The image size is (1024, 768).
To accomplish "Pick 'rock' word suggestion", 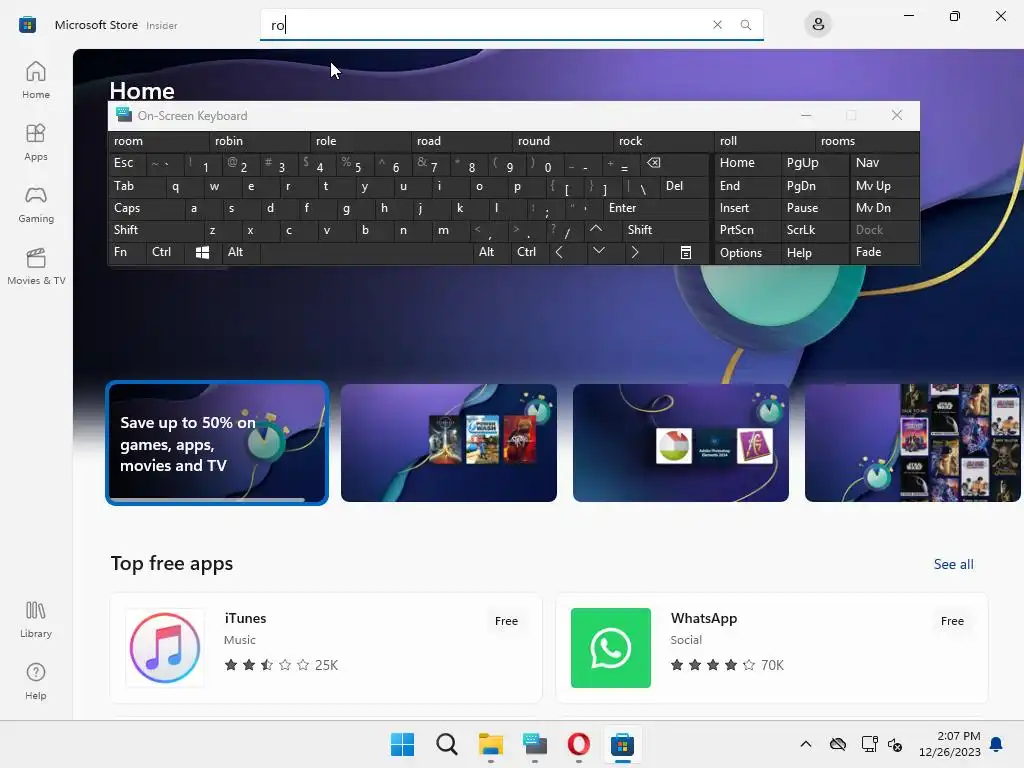I will coord(664,141).
